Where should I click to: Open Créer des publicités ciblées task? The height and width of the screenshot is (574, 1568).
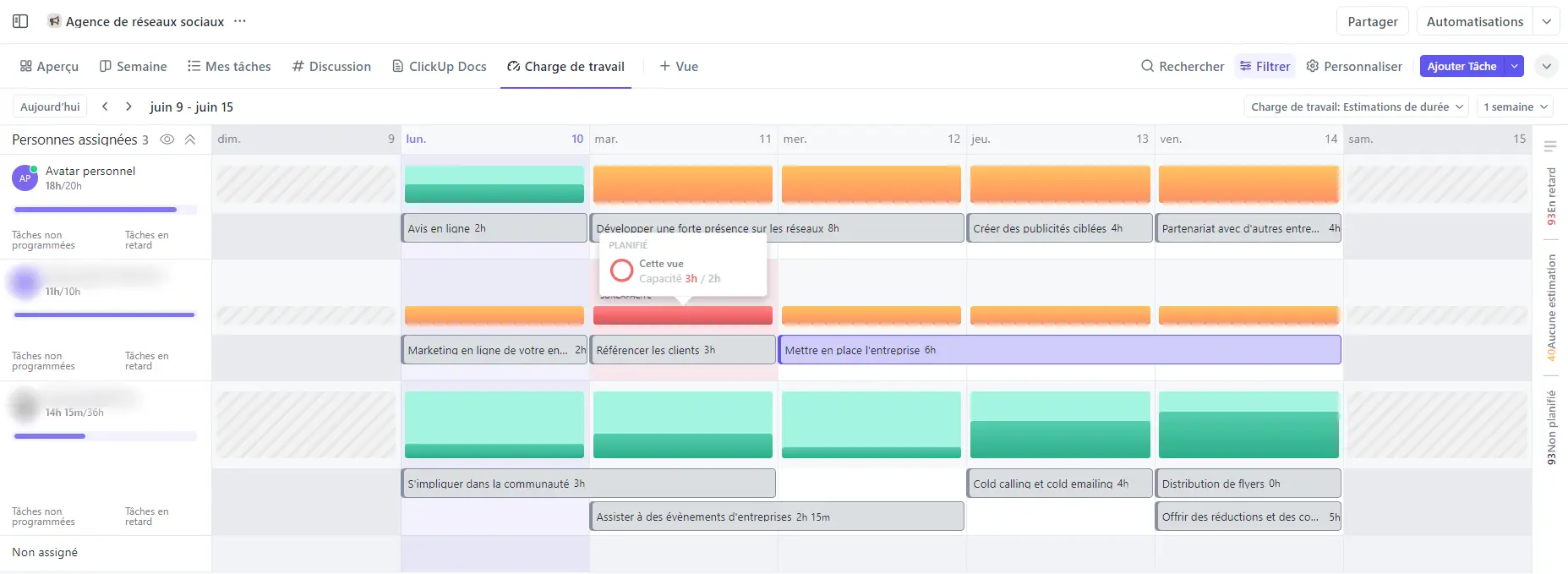coord(1060,228)
